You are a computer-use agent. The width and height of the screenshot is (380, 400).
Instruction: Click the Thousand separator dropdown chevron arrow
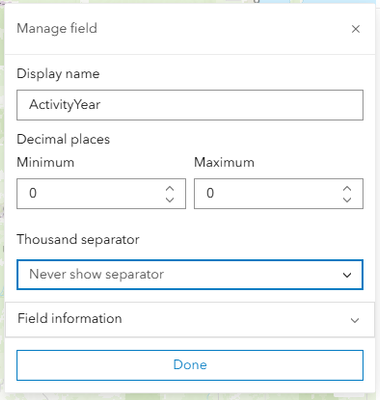pyautogui.click(x=347, y=275)
